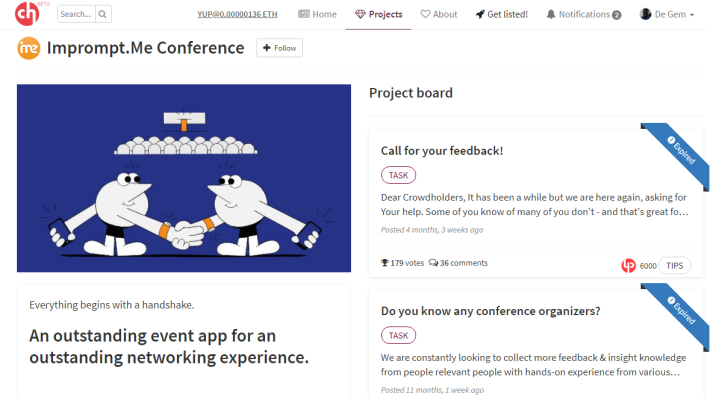This screenshot has width=710, height=397.
Task: Click the notifications bell icon
Action: coord(551,14)
